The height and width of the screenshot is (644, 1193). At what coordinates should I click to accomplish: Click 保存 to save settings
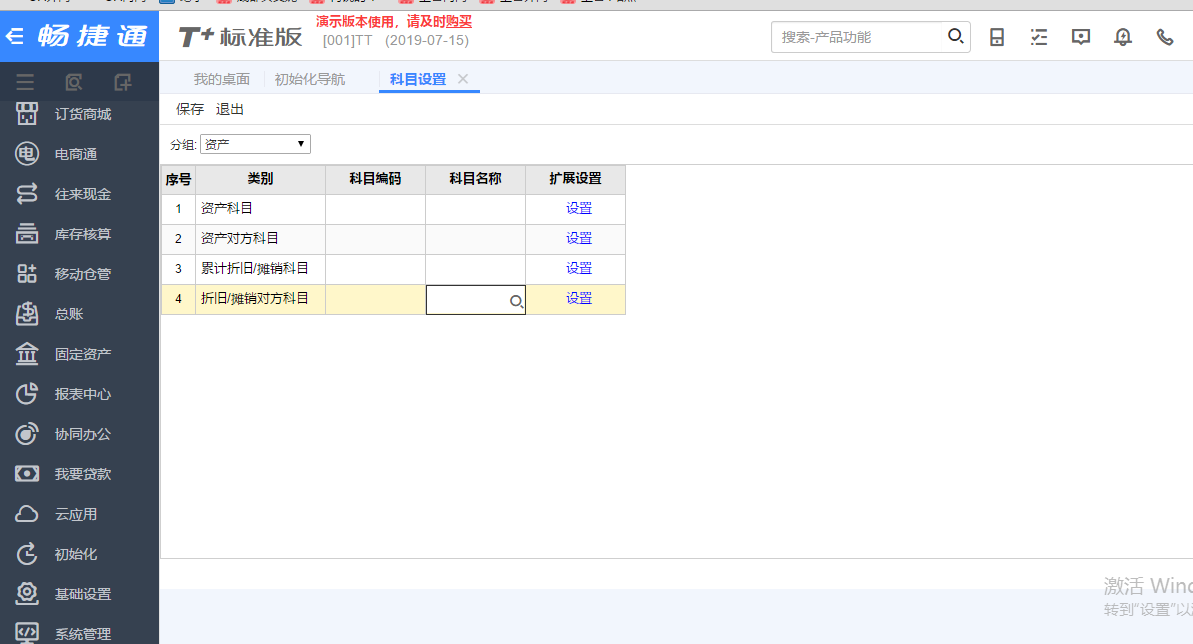coord(189,109)
